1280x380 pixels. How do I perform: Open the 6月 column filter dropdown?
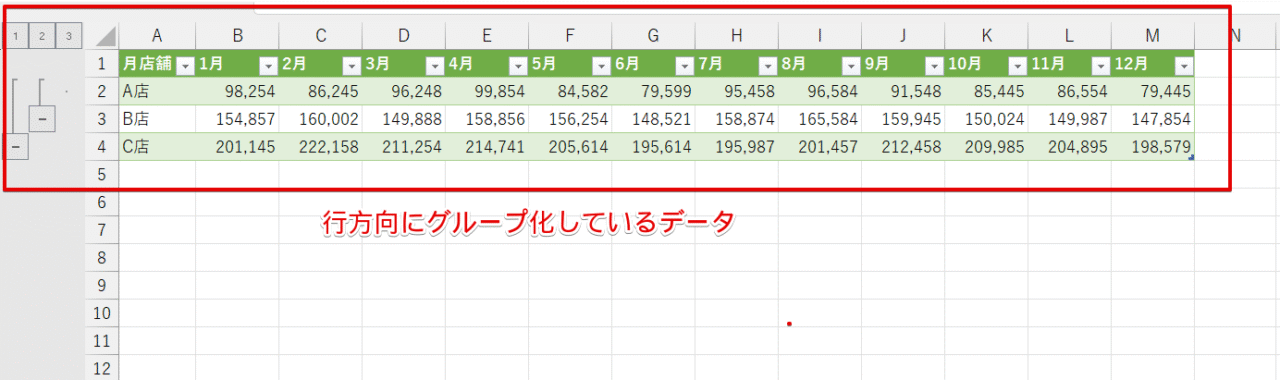pos(684,66)
